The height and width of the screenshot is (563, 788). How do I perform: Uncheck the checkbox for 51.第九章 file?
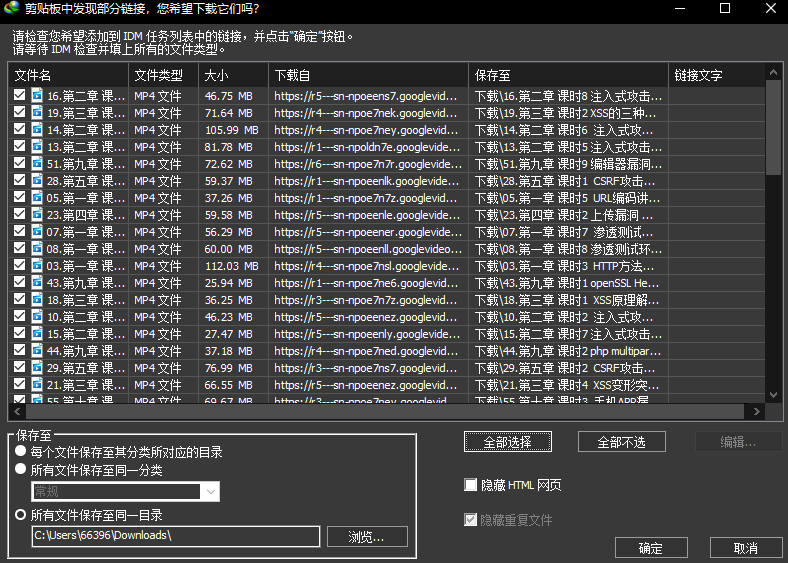(20, 163)
